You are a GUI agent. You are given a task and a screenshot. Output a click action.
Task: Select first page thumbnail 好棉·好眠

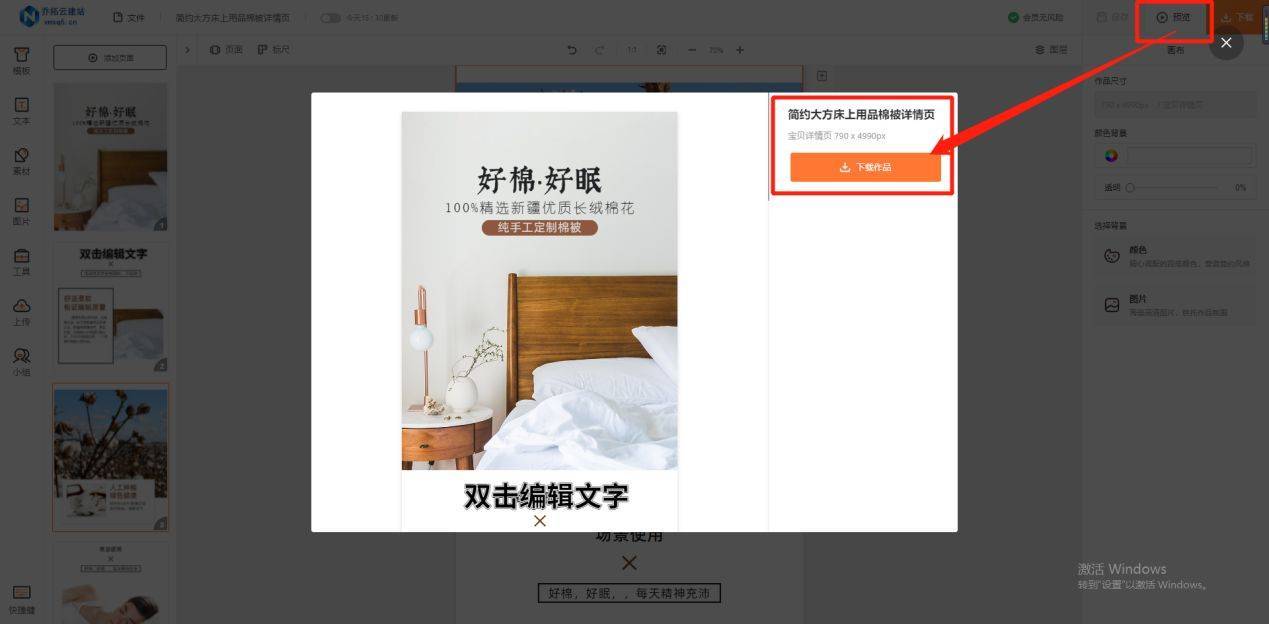click(x=110, y=157)
